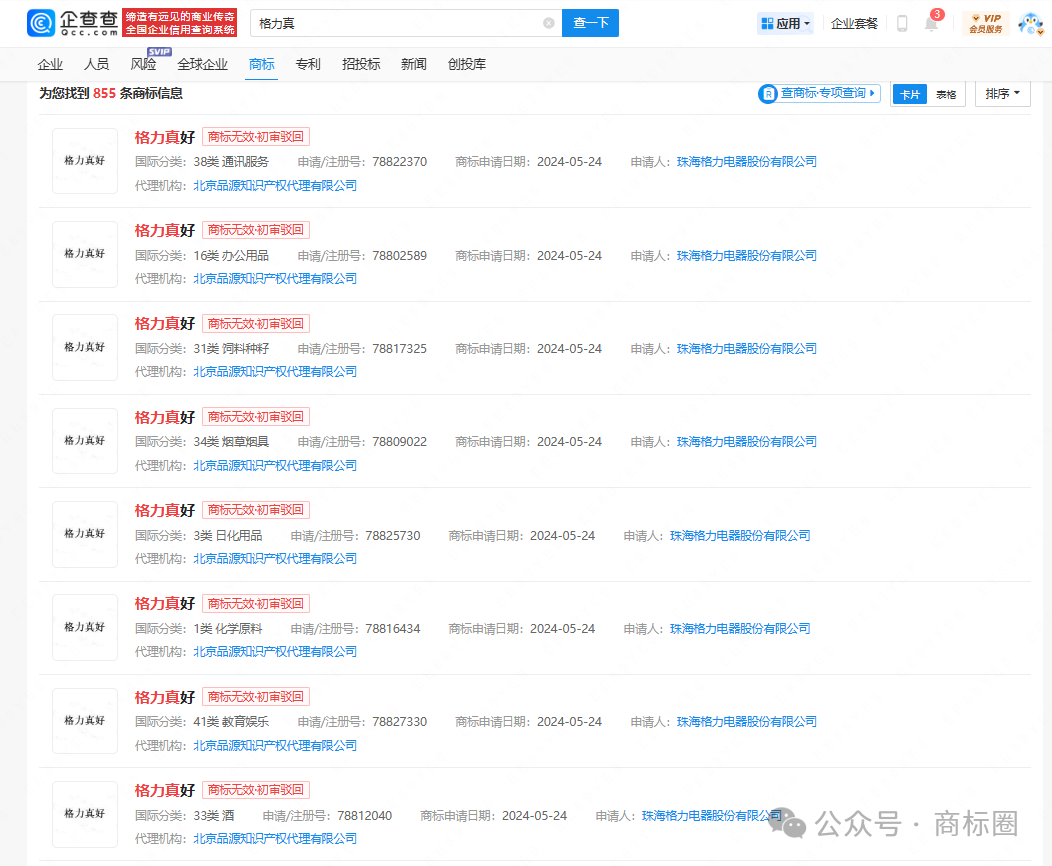Open applicant 珠海格力电器 in 78809022 row
1052x866 pixels.
(747, 442)
